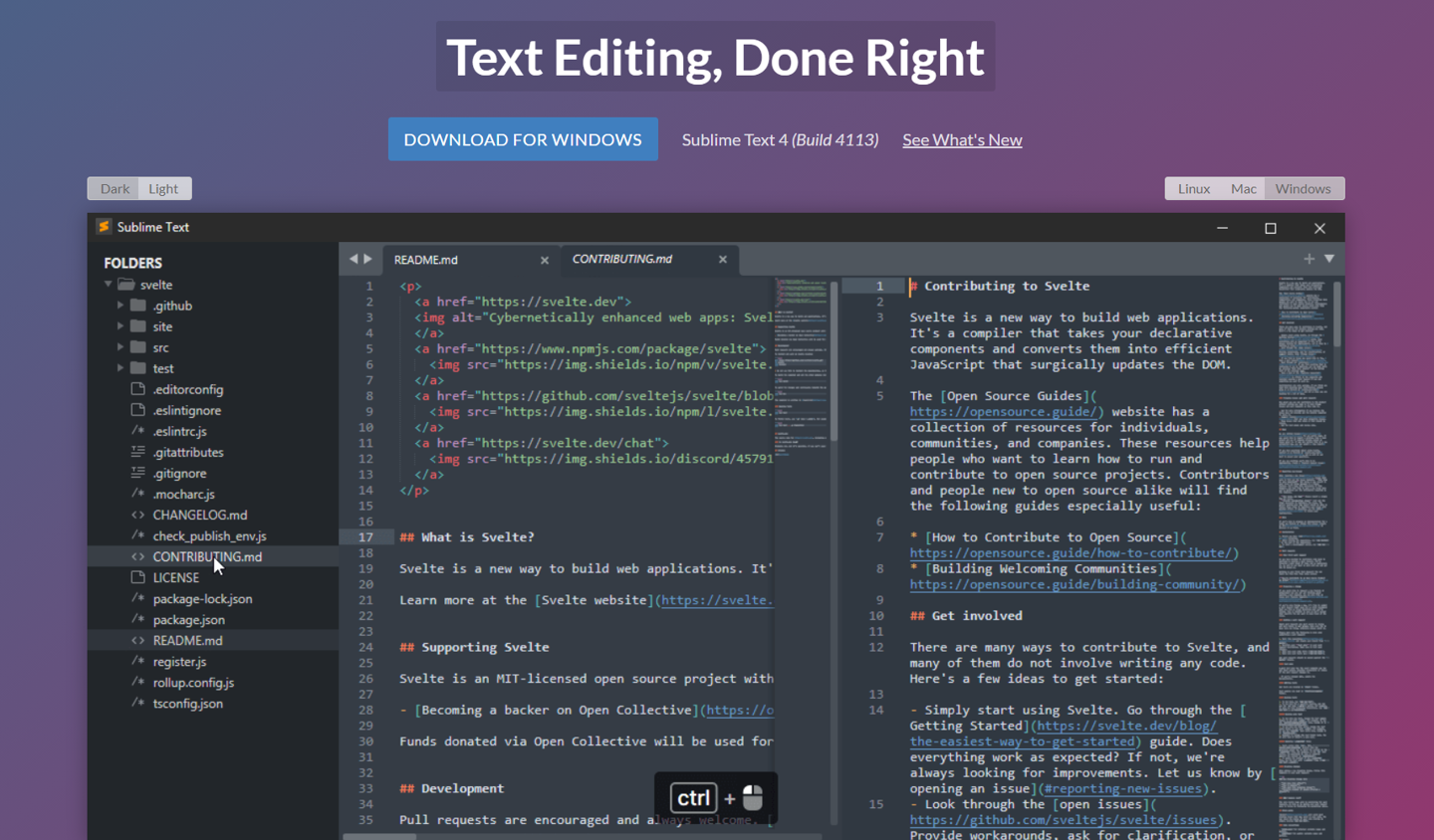Image resolution: width=1434 pixels, height=840 pixels.
Task: Click the .editorconfig file icon
Action: 138,389
